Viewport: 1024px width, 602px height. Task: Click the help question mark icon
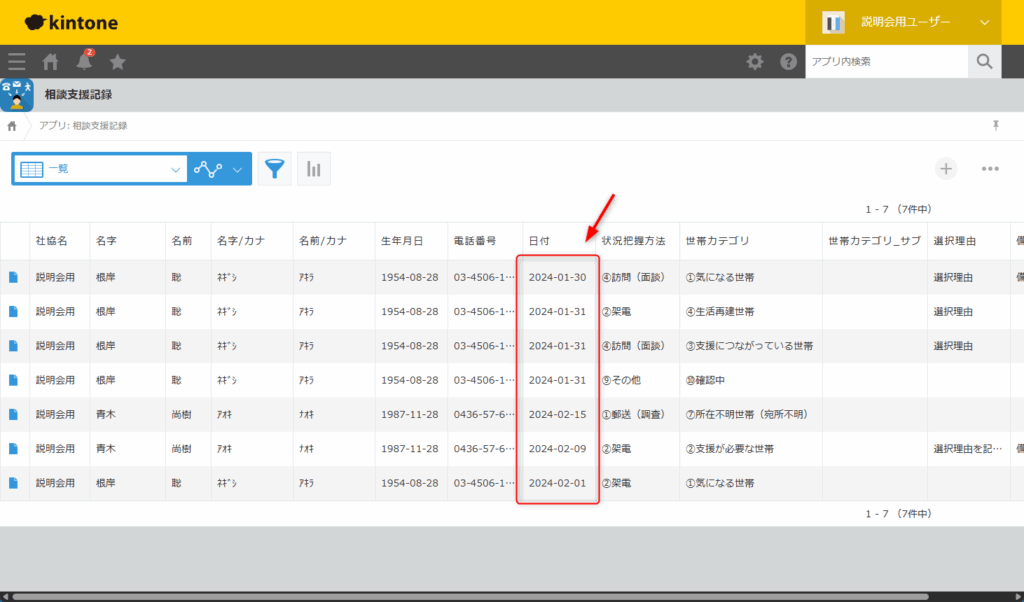tap(789, 62)
